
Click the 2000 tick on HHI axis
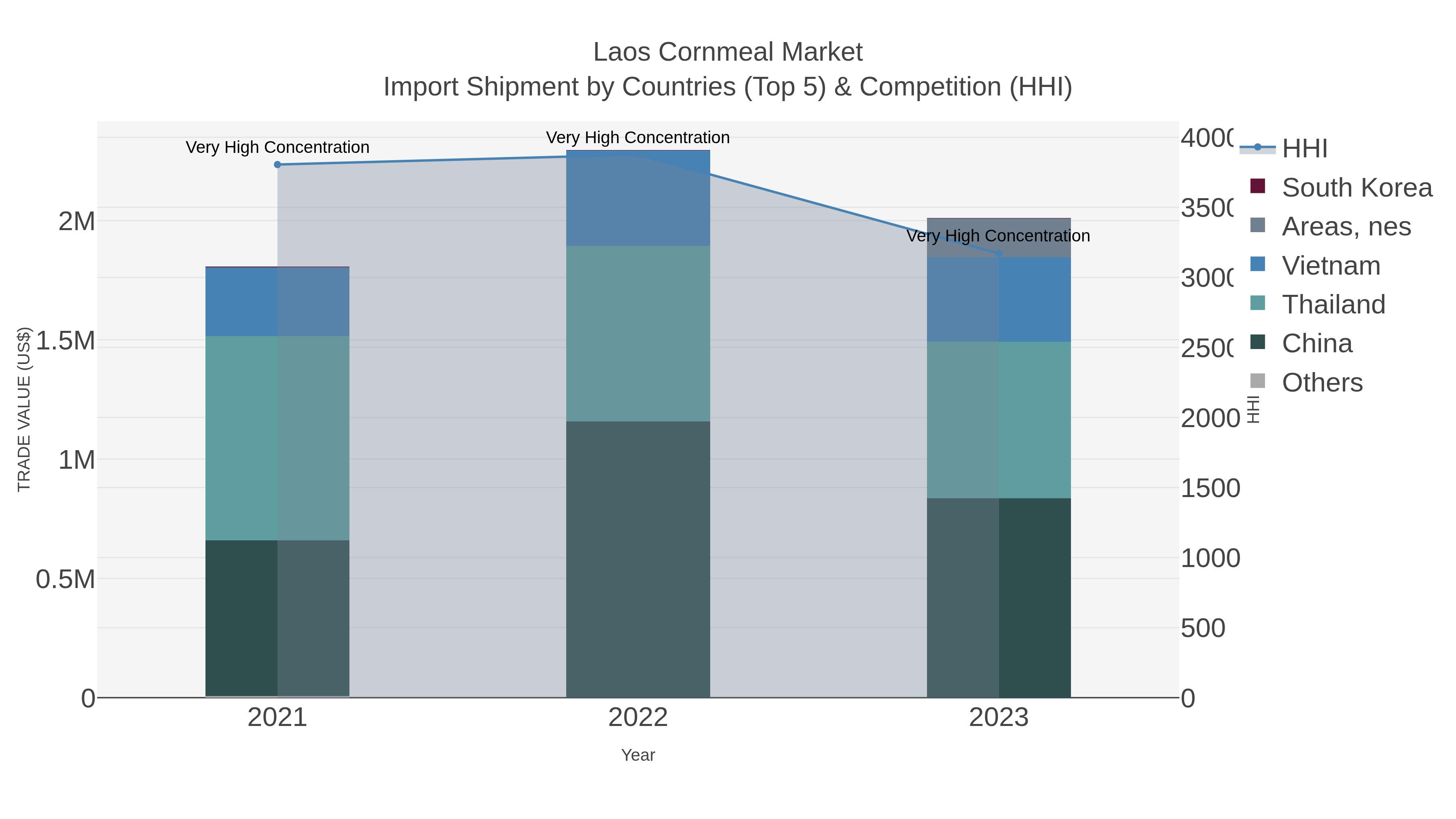pyautogui.click(x=1211, y=418)
